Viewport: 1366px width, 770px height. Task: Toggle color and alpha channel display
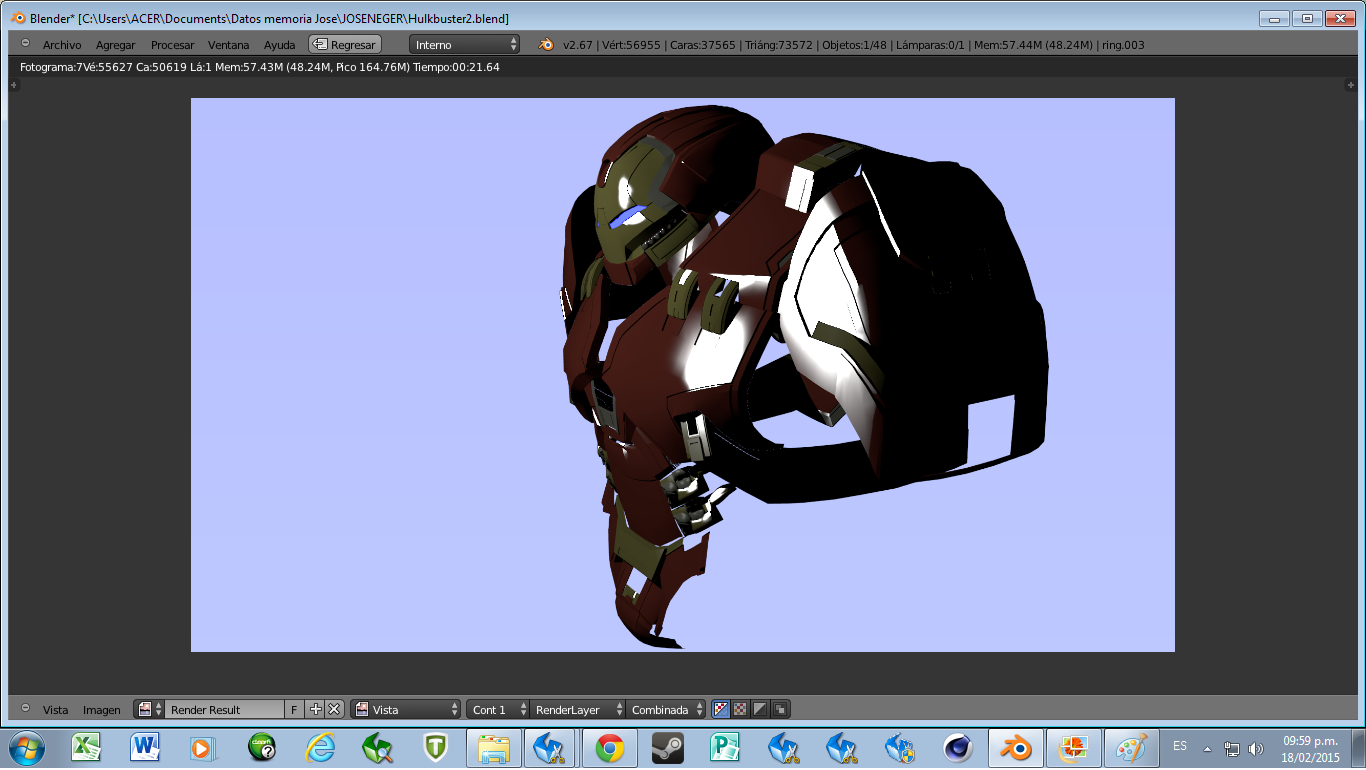point(721,709)
